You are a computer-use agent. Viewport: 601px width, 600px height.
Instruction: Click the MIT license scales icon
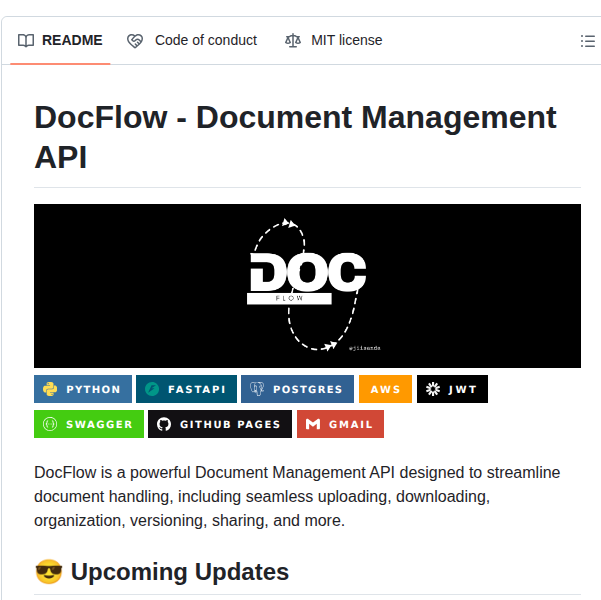(x=293, y=40)
